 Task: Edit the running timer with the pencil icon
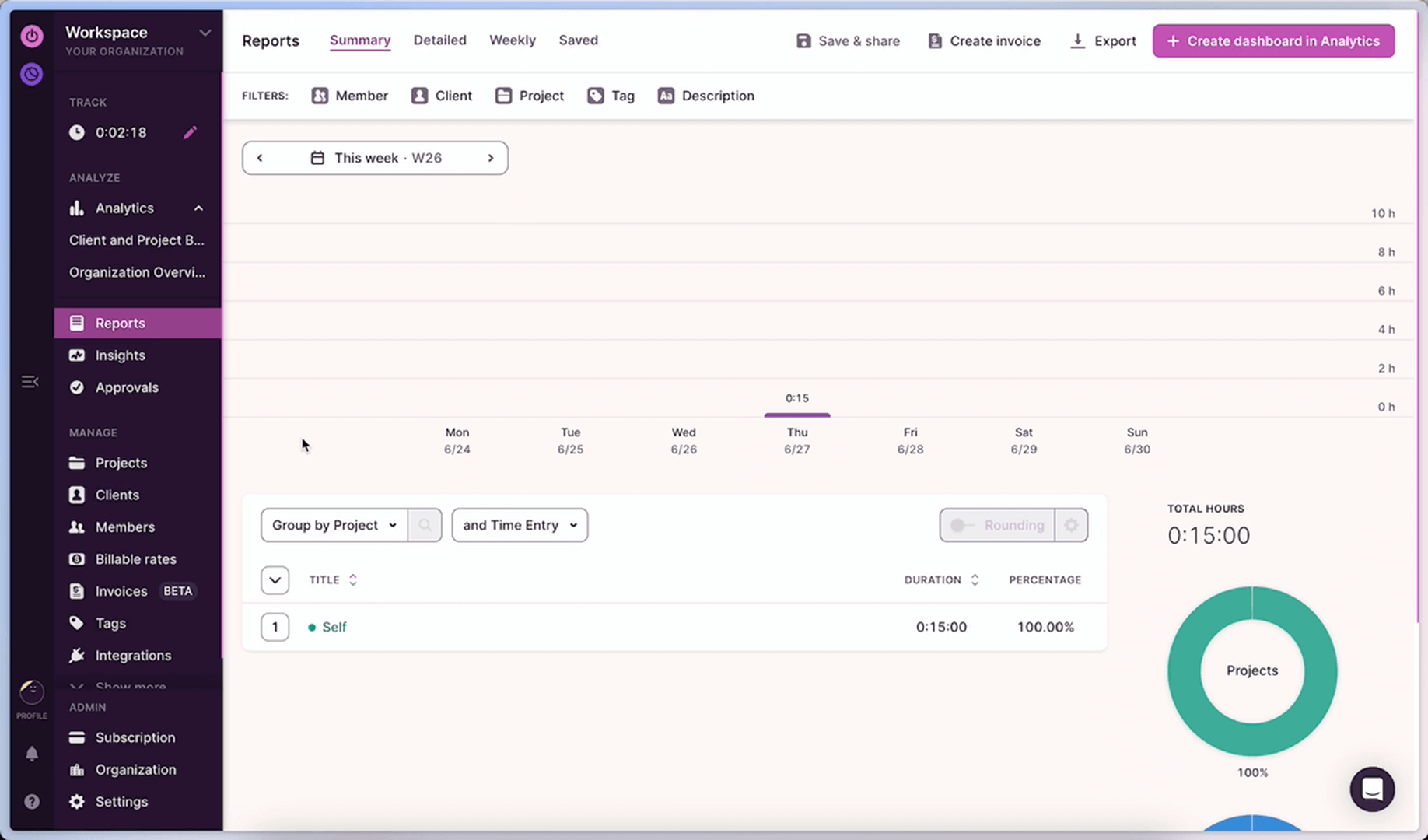(191, 132)
